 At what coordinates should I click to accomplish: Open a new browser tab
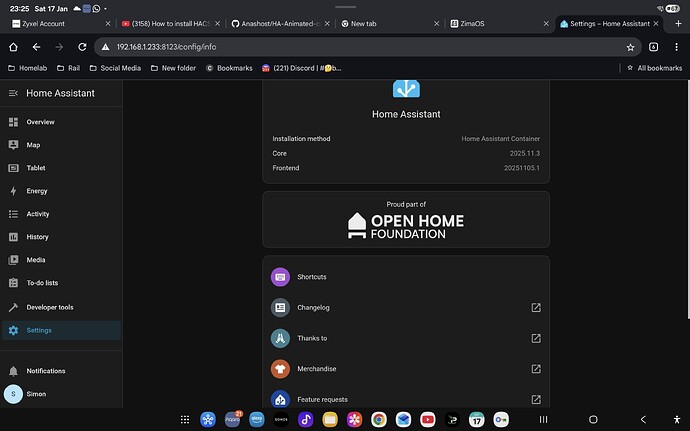click(x=678, y=24)
